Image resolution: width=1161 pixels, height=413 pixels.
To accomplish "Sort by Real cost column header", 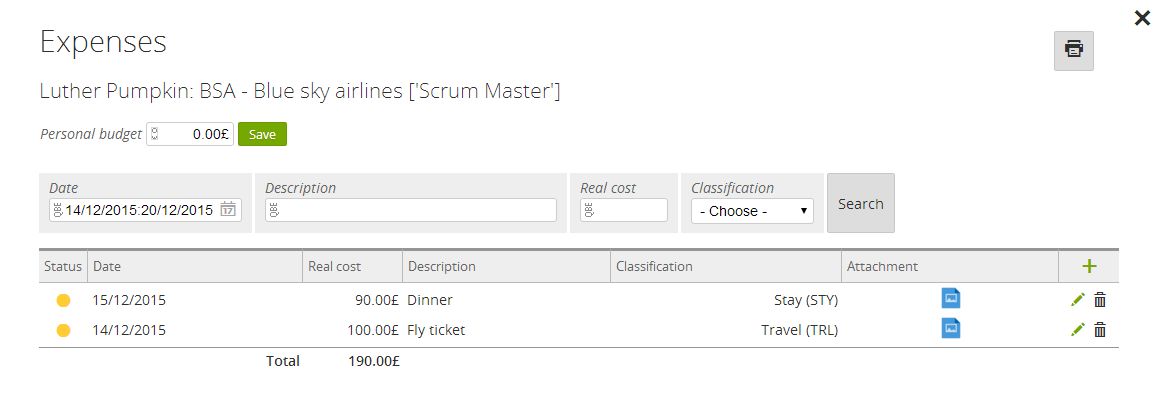I will [x=334, y=266].
